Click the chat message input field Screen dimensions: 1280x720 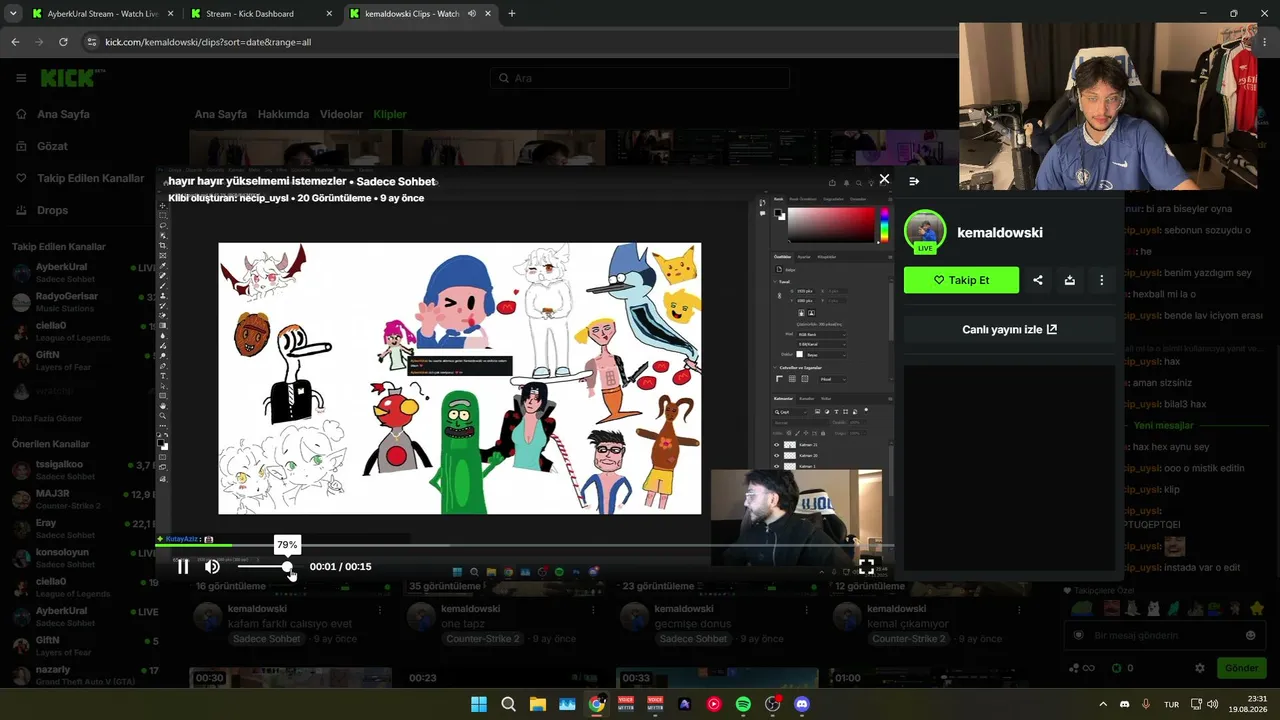pos(1165,635)
